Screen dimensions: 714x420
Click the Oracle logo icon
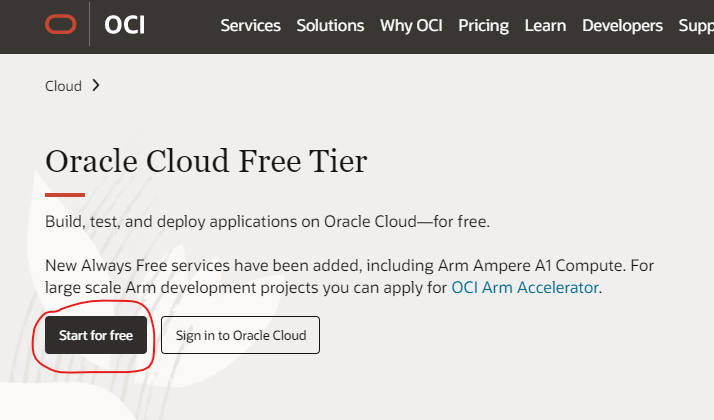(61, 25)
